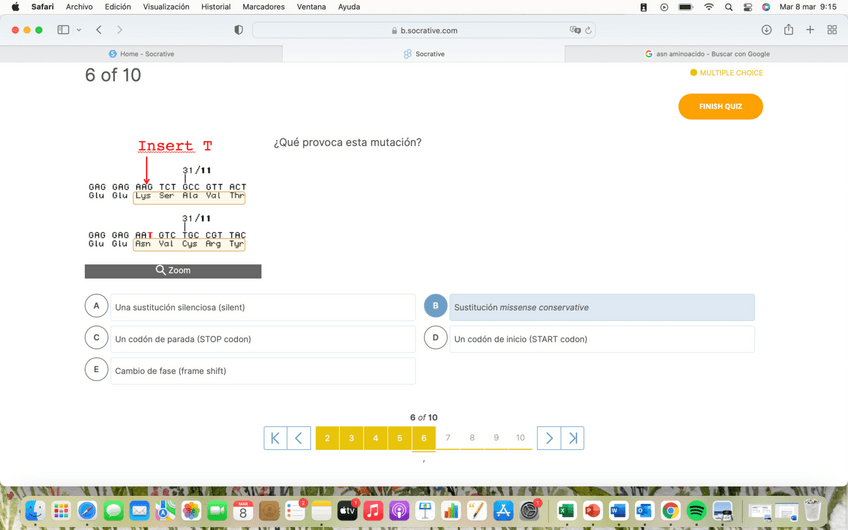Screen dimensions: 848x530
Task: Click the translate page icon in address bar
Action: pyautogui.click(x=575, y=30)
